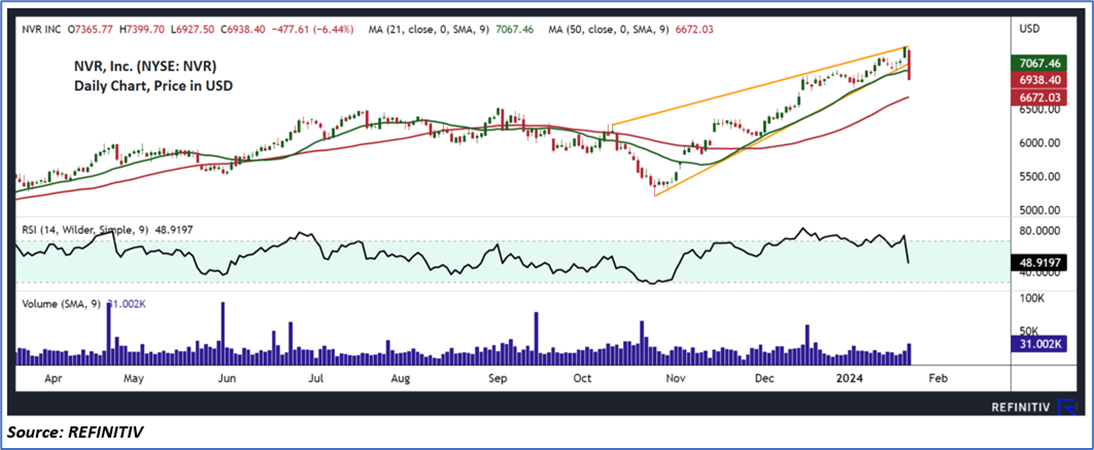Click the green 7067.46 price axis tag
Viewport: 1094px width, 450px height.
(1040, 63)
